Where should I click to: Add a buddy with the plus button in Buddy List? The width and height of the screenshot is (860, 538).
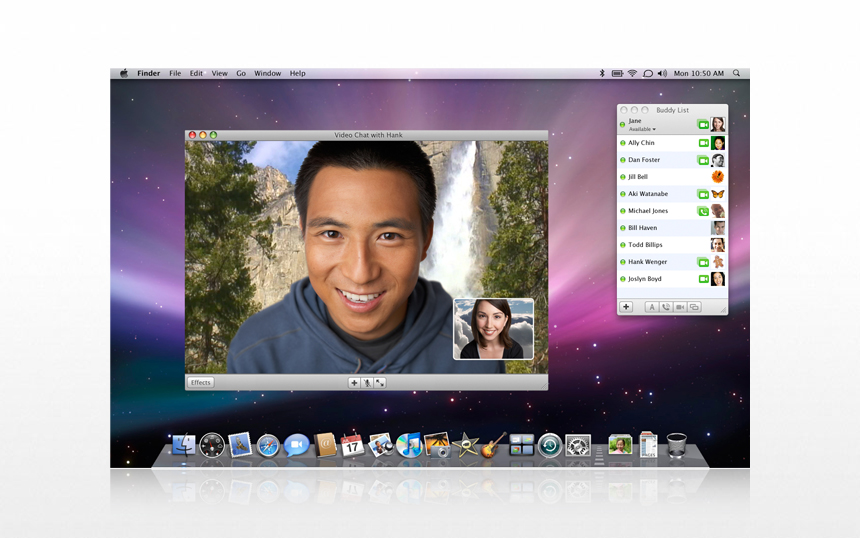tap(626, 307)
